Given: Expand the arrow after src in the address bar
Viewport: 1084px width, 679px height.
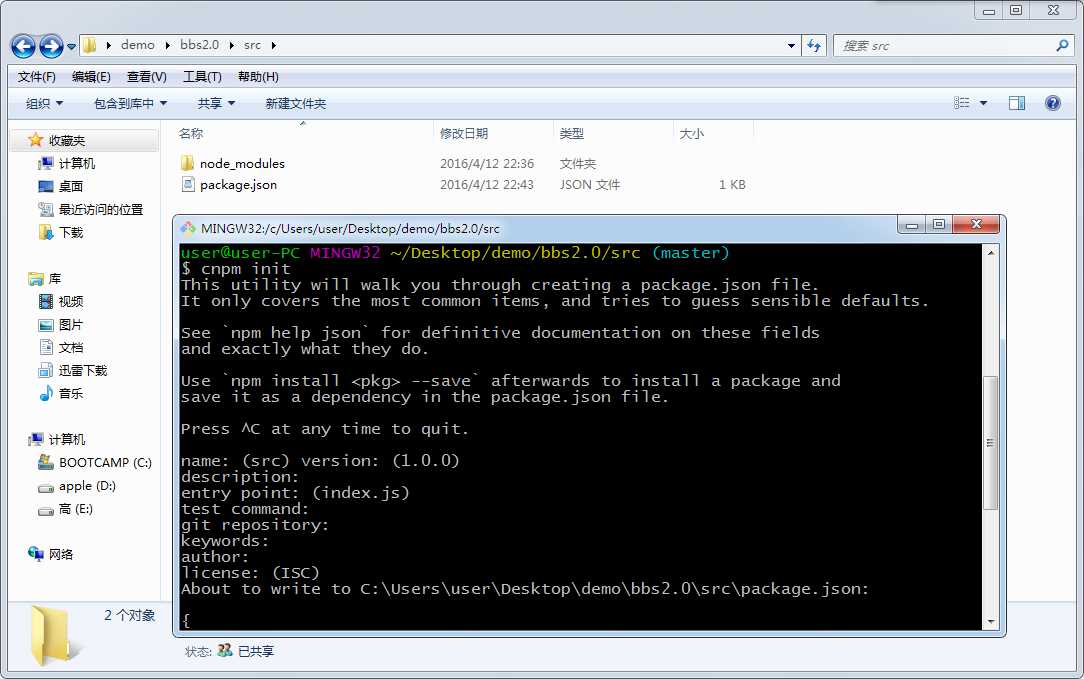Looking at the screenshot, I should pyautogui.click(x=274, y=46).
